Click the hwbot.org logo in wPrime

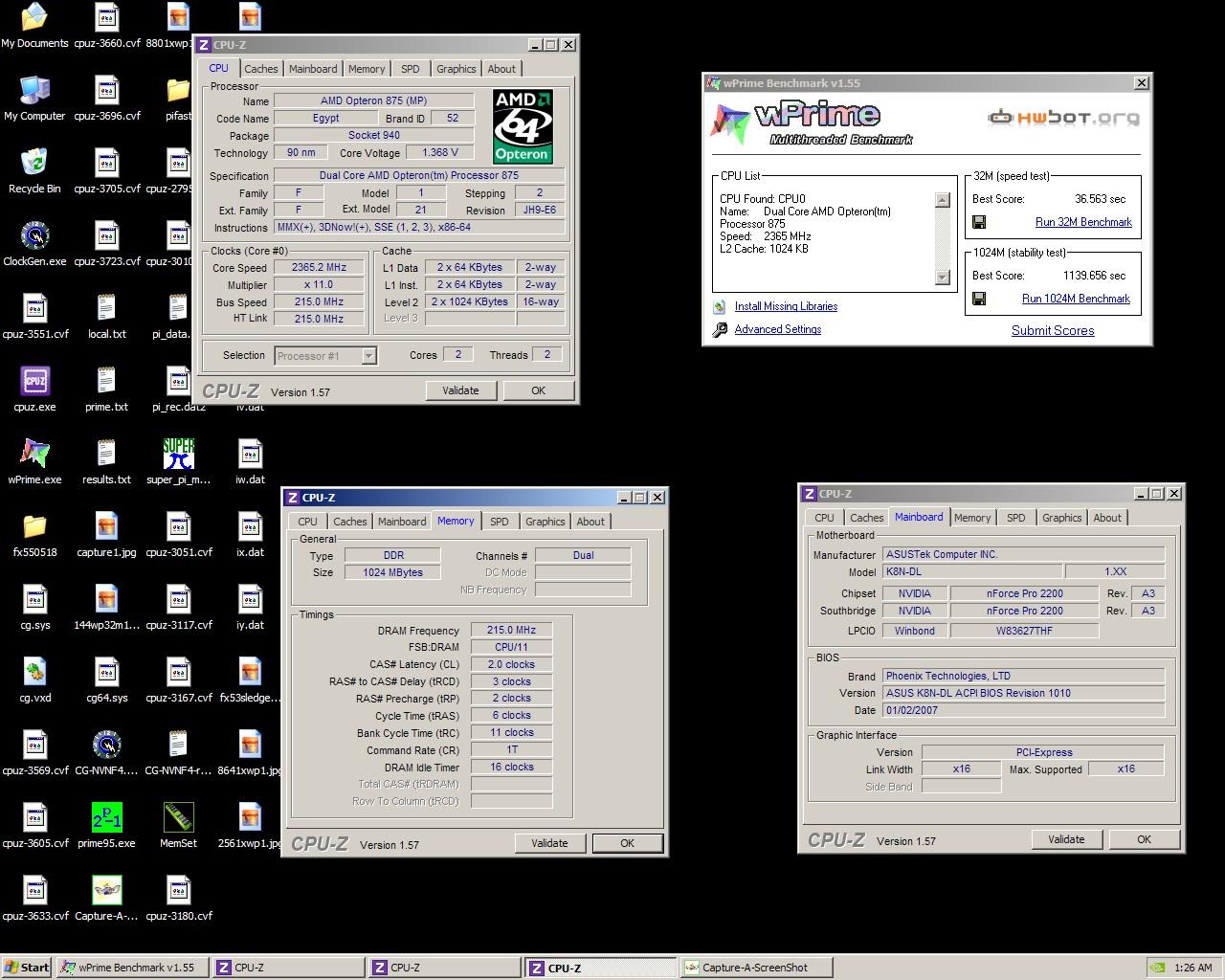[1063, 118]
